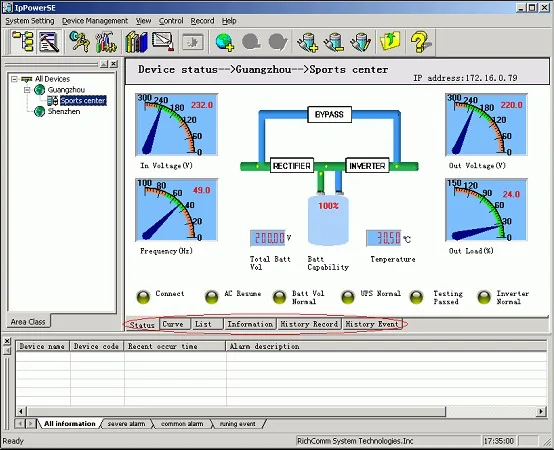Click the remove device plug icon with minus
Viewport: 554px width, 450px height.
pyautogui.click(x=334, y=42)
